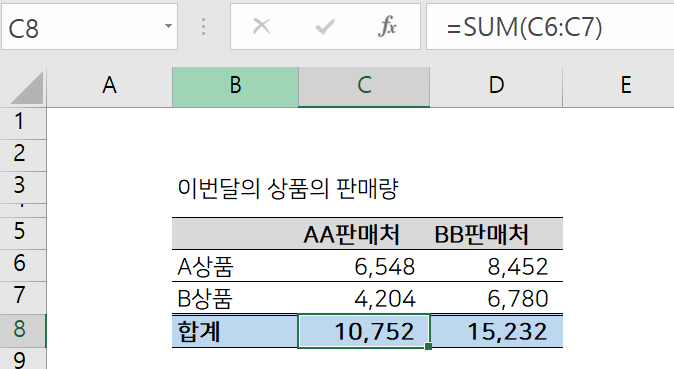Select row 9 header
This screenshot has height=369, width=674.
pos(23,359)
